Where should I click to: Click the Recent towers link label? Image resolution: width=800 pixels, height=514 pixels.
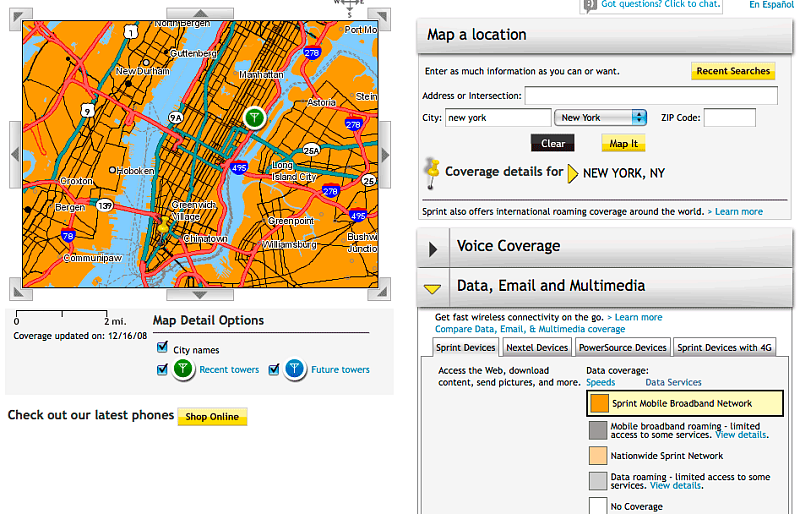coord(229,370)
